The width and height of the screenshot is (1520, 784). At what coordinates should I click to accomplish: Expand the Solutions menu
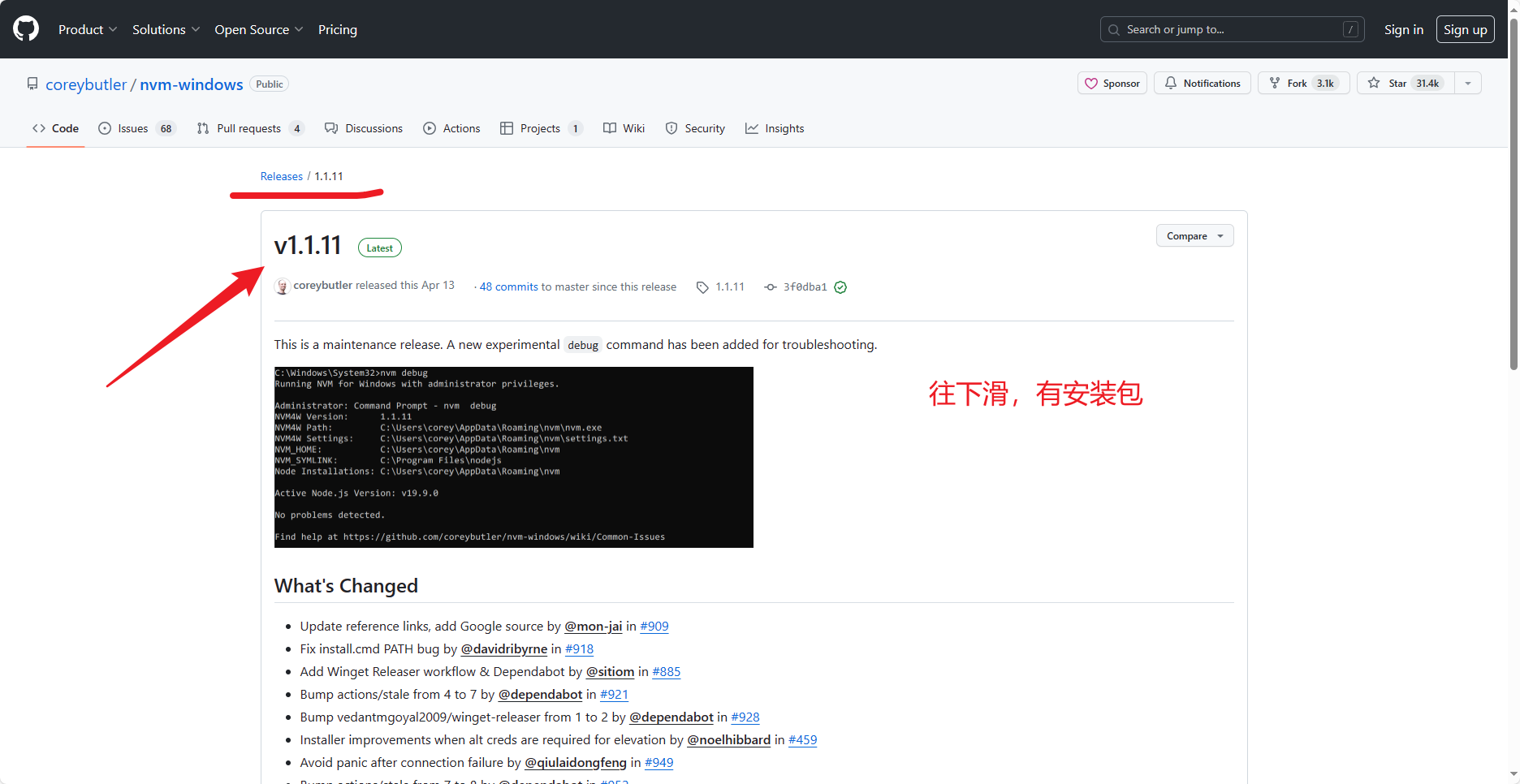coord(166,29)
